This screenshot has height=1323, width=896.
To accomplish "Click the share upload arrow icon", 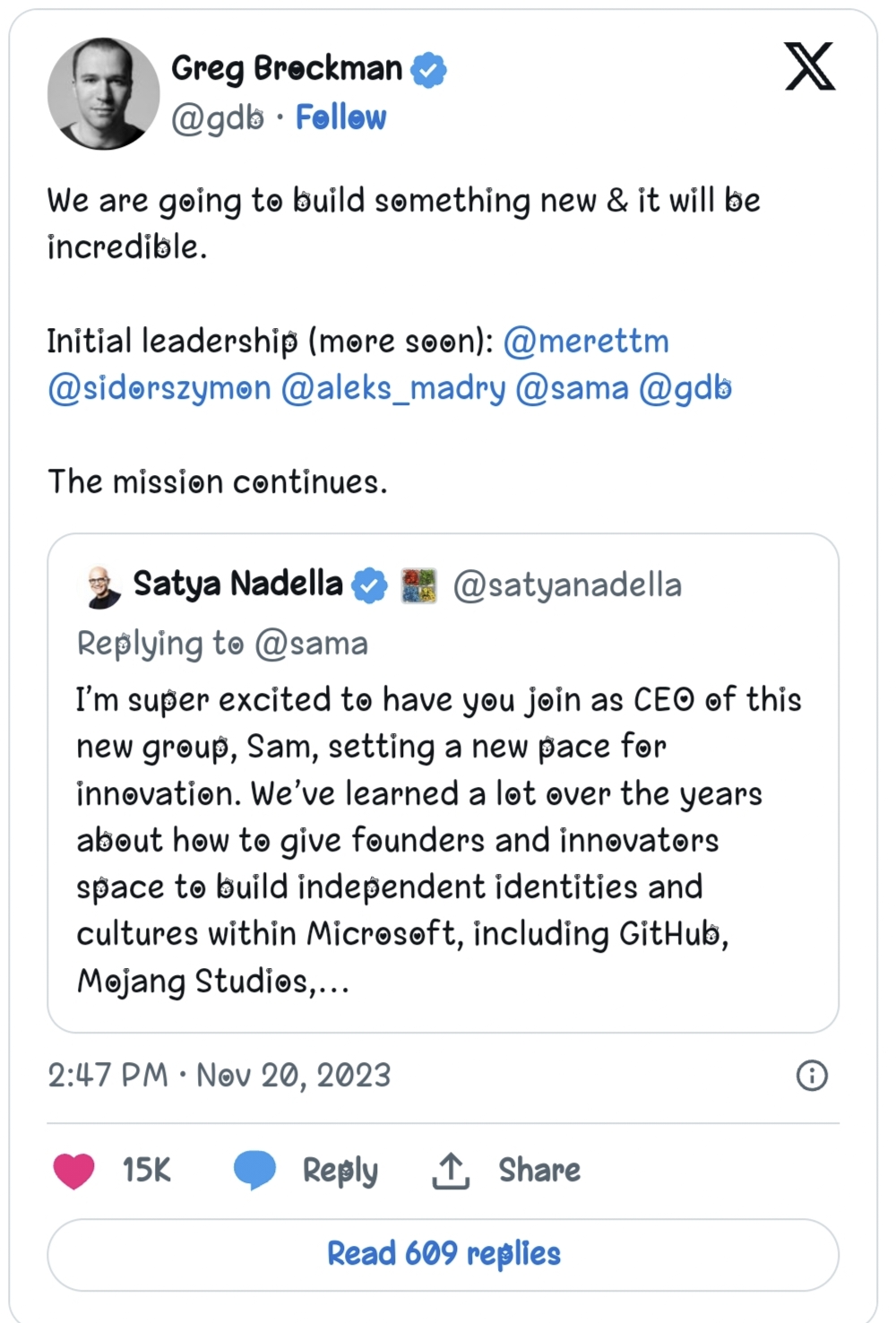I will pyautogui.click(x=451, y=1171).
